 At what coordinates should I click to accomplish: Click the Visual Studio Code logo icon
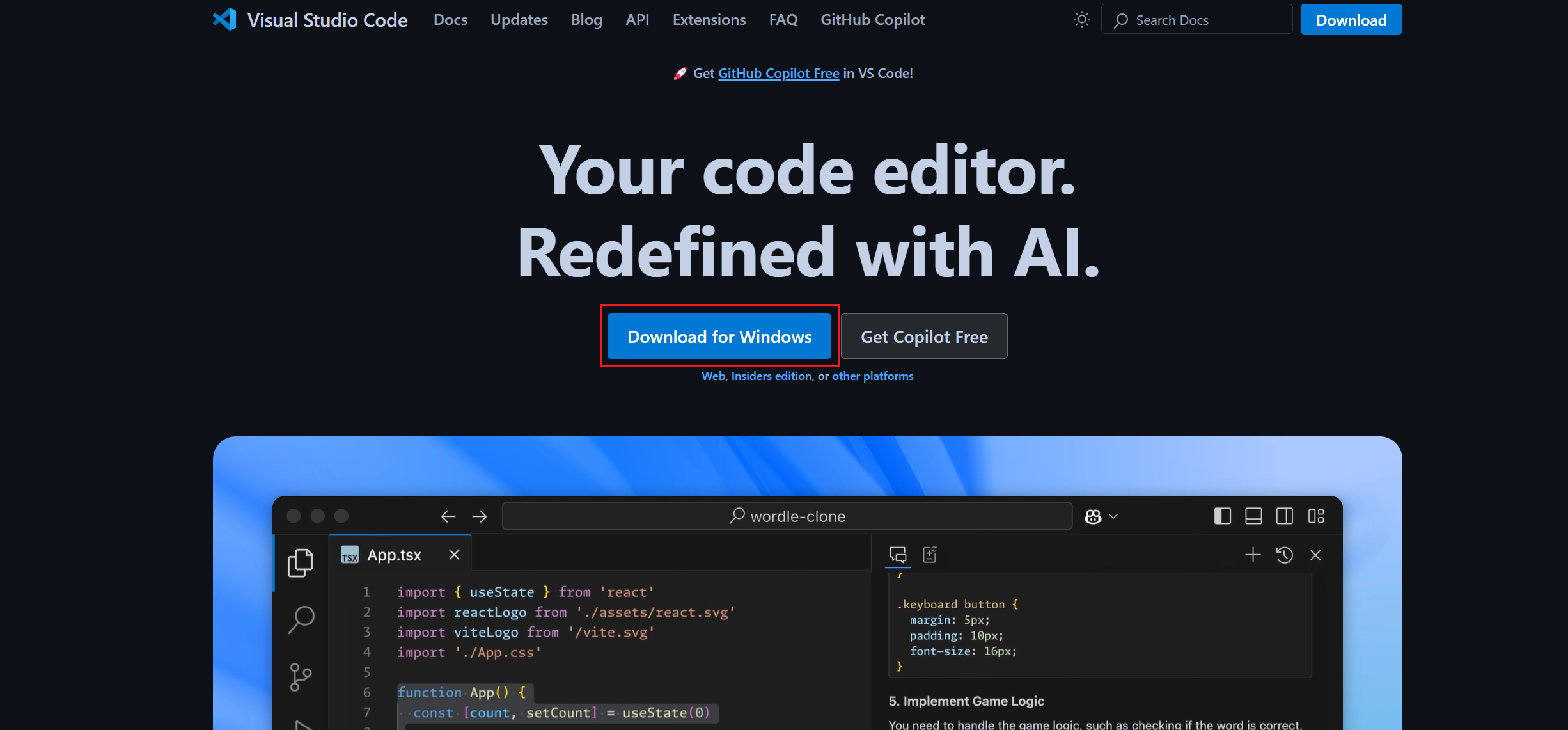[224, 20]
